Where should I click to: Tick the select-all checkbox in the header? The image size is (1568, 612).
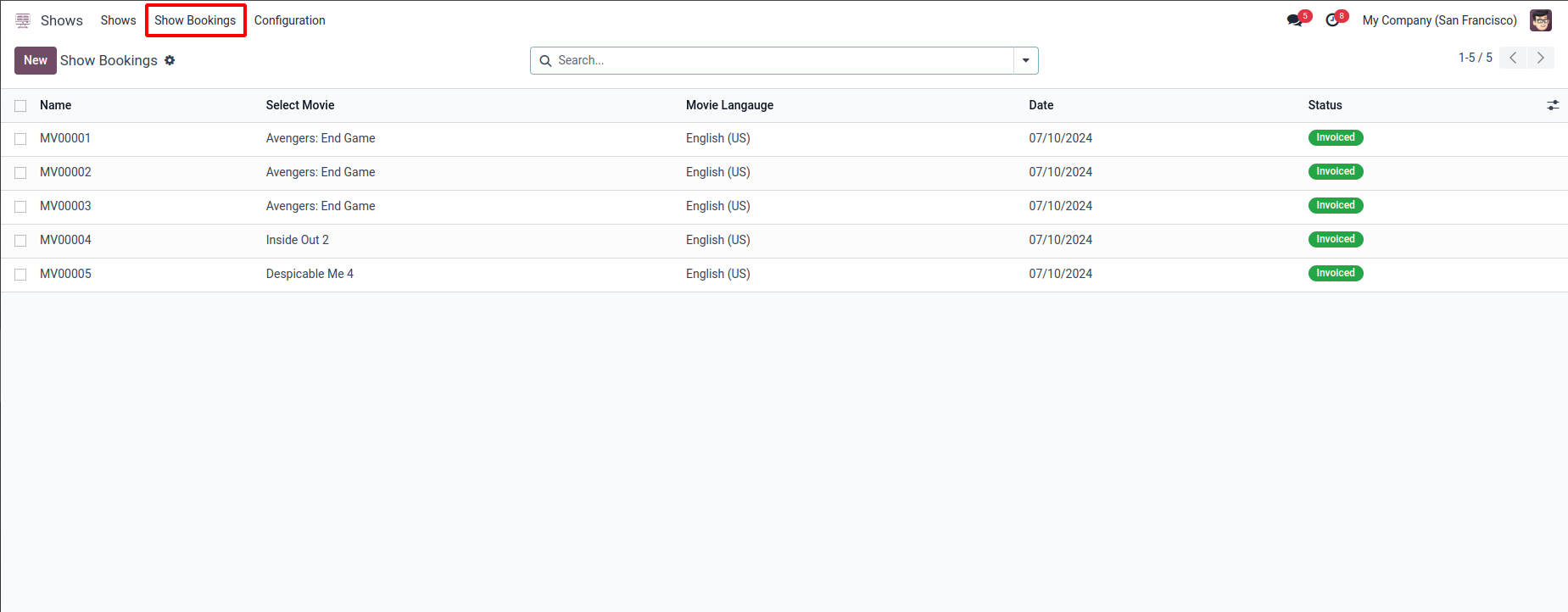pyautogui.click(x=20, y=106)
